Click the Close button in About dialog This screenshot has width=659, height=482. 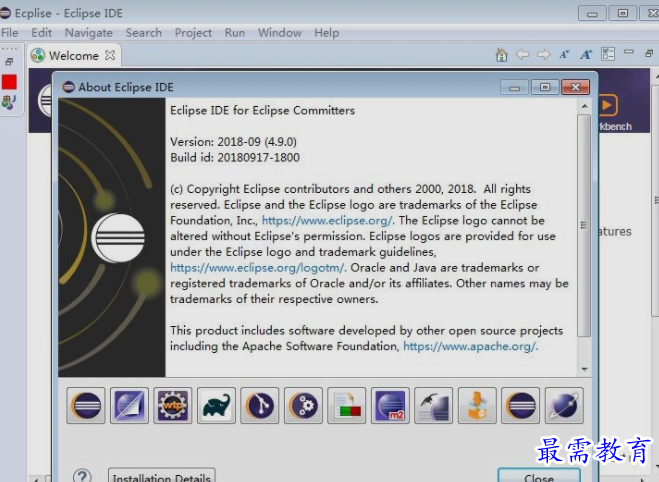tap(539, 475)
